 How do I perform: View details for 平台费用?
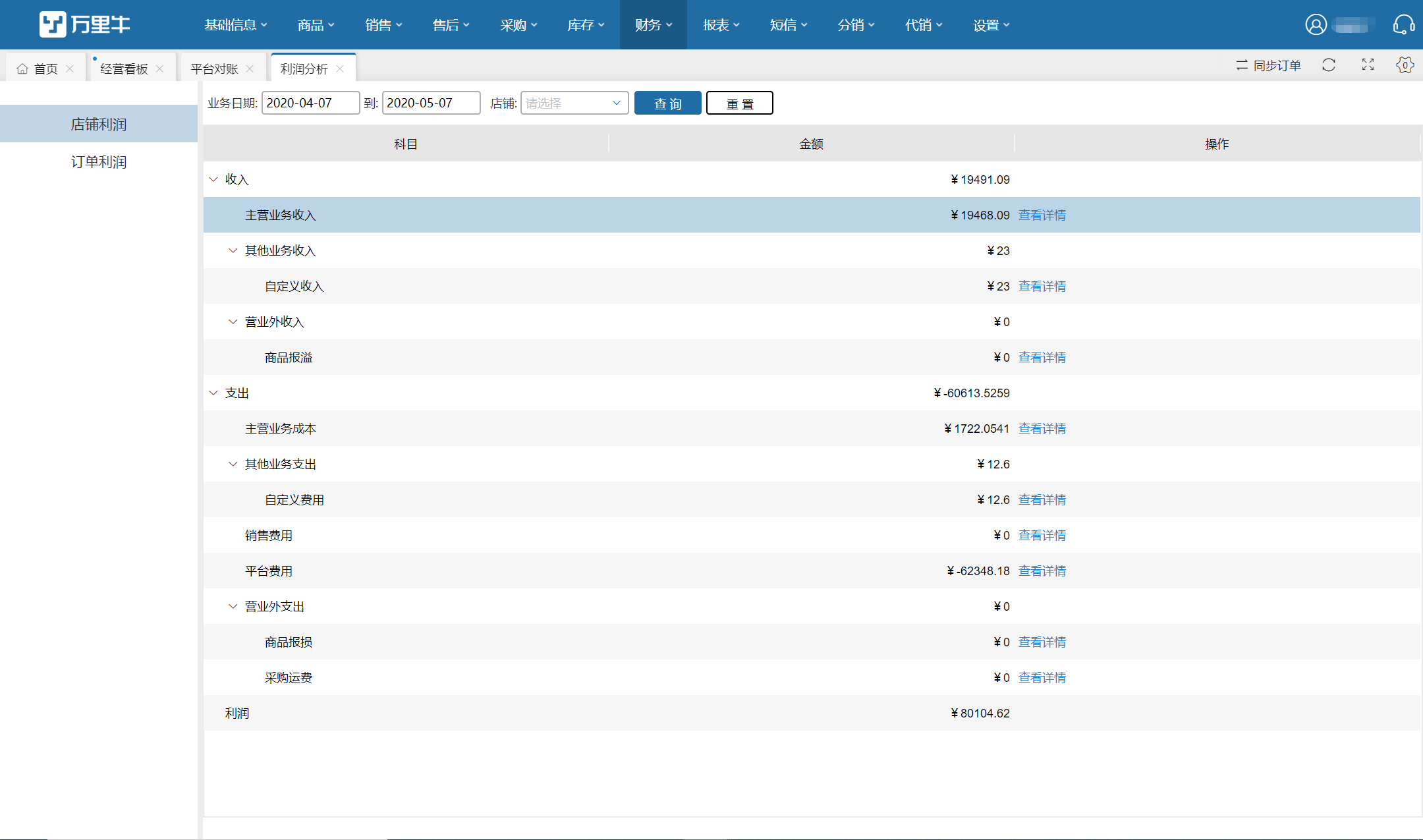1042,571
